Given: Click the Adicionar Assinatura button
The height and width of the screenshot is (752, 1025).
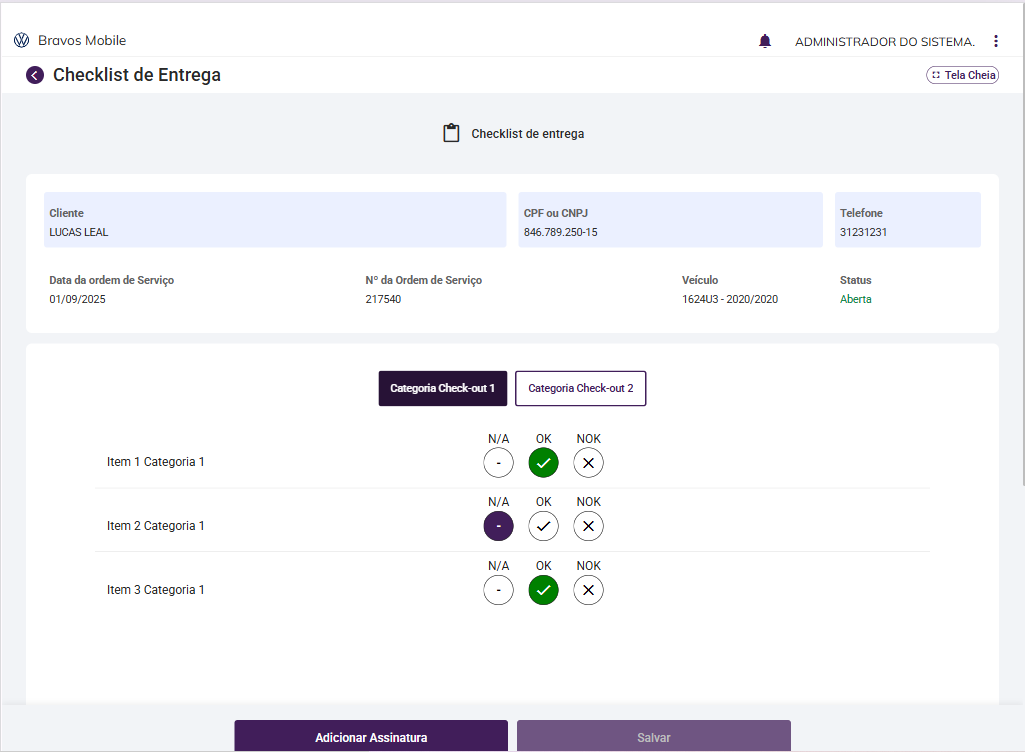Looking at the screenshot, I should 371,737.
